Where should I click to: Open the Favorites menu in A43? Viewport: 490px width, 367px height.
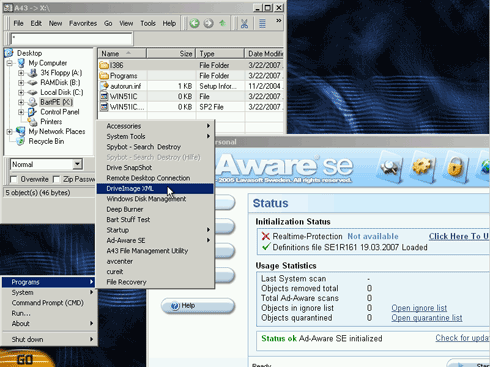83,23
